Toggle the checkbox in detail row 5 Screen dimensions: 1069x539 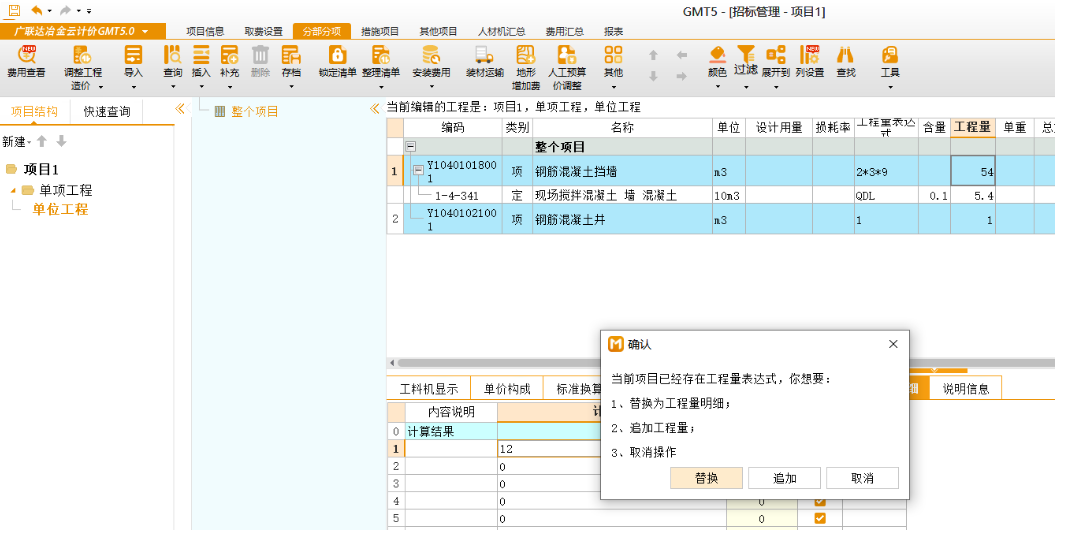(x=820, y=519)
